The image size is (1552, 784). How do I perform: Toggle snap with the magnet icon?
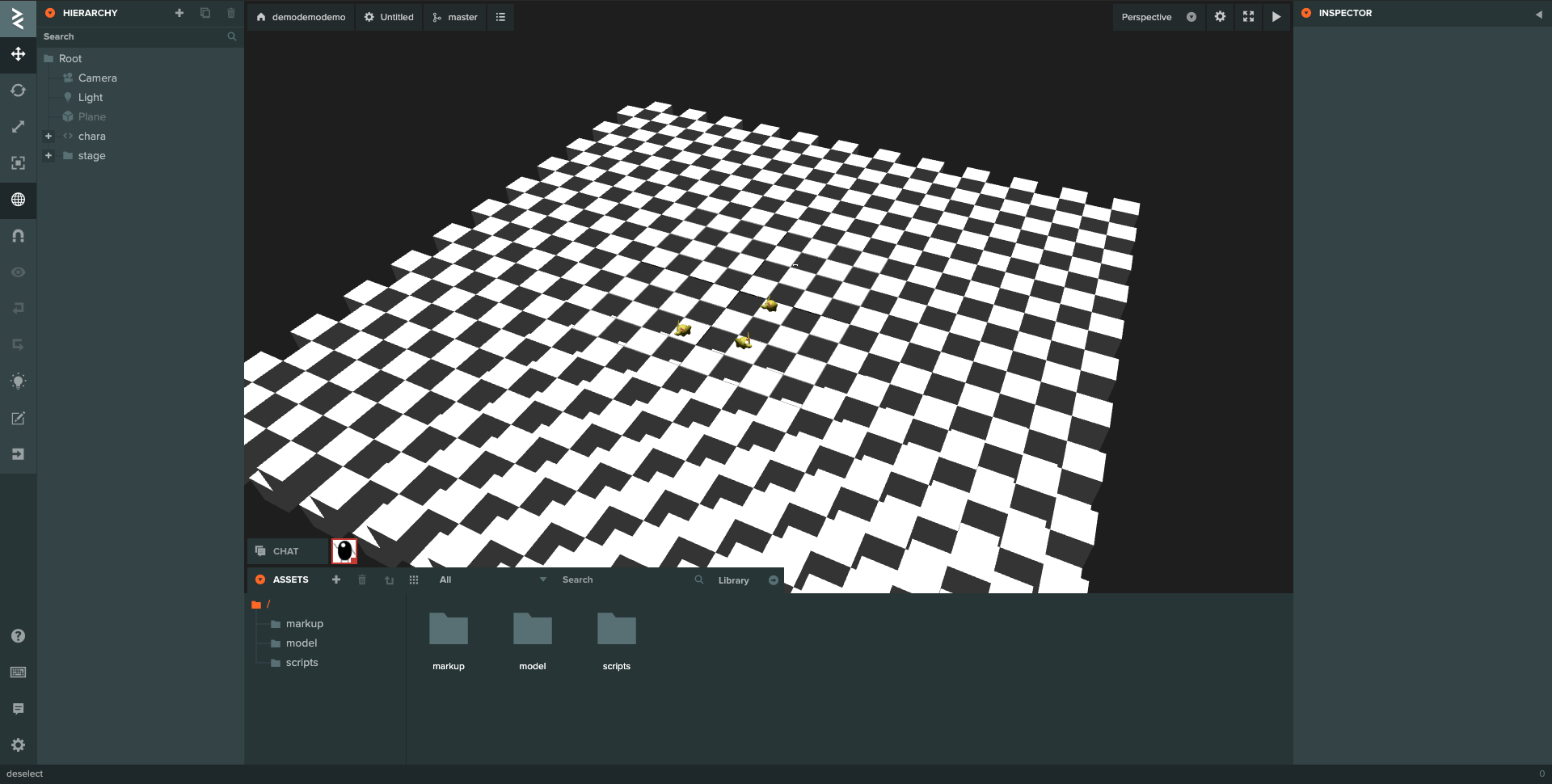[x=18, y=236]
